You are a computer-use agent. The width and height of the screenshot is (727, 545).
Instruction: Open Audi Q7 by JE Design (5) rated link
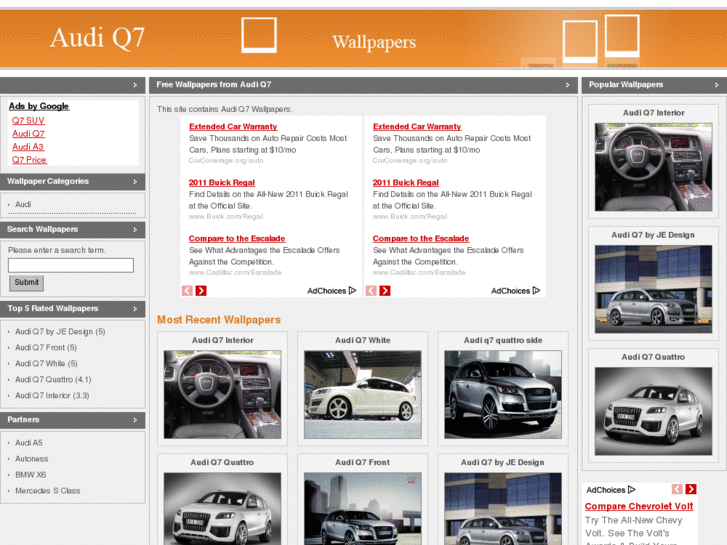60,332
